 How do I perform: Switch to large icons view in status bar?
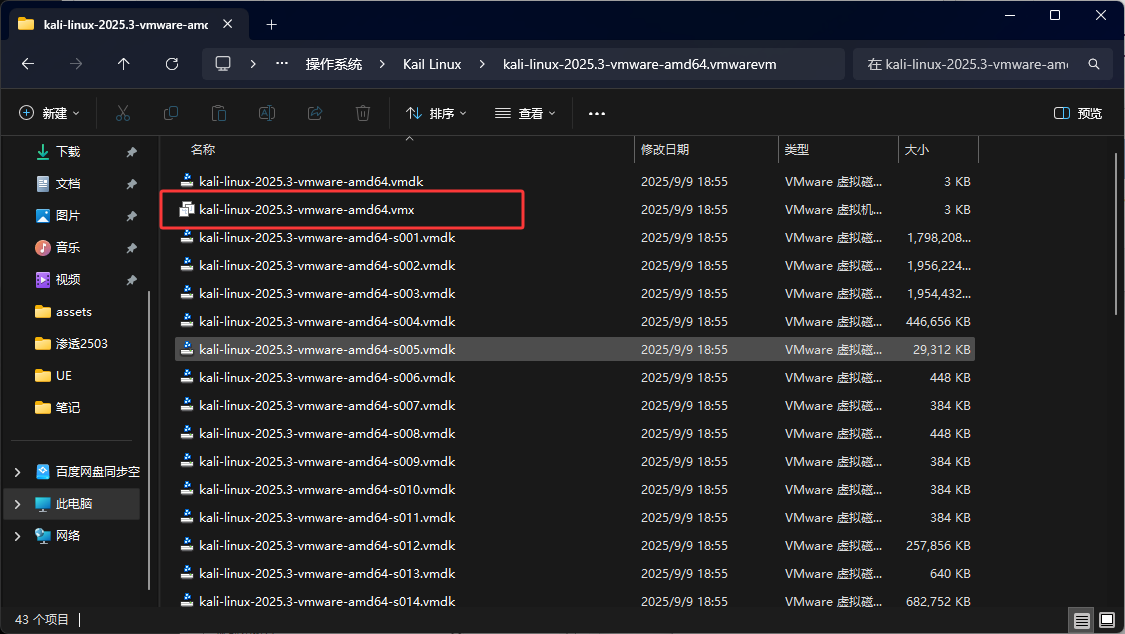pyautogui.click(x=1107, y=620)
